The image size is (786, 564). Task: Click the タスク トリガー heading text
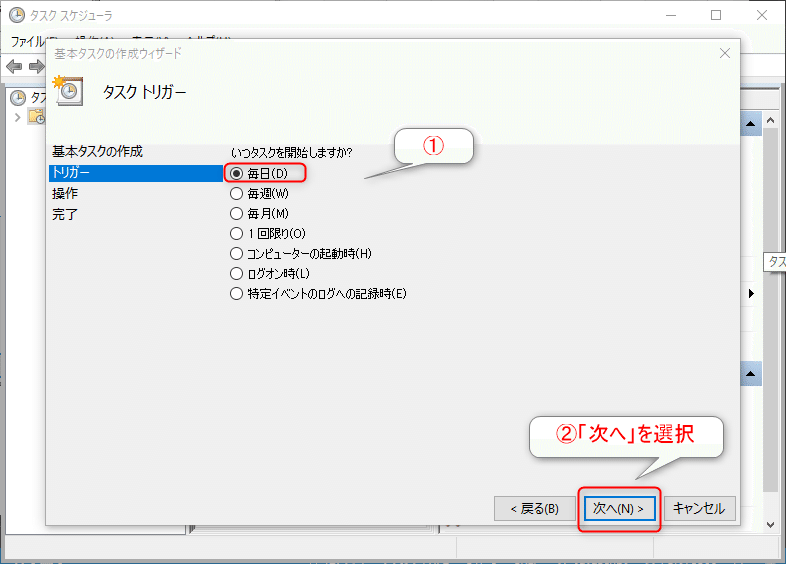pos(144,92)
